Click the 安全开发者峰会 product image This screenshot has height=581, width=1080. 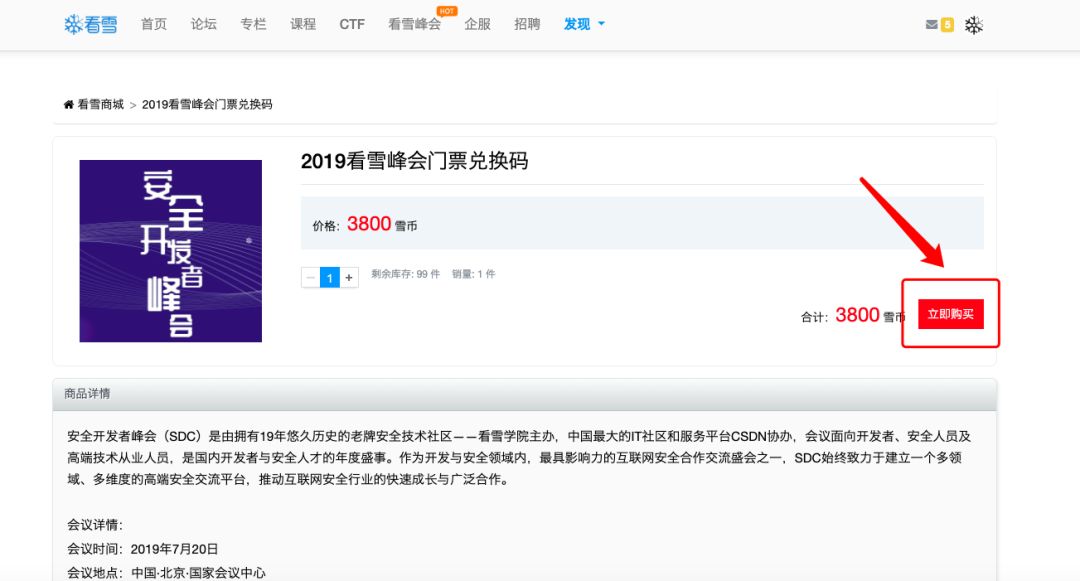coord(171,251)
